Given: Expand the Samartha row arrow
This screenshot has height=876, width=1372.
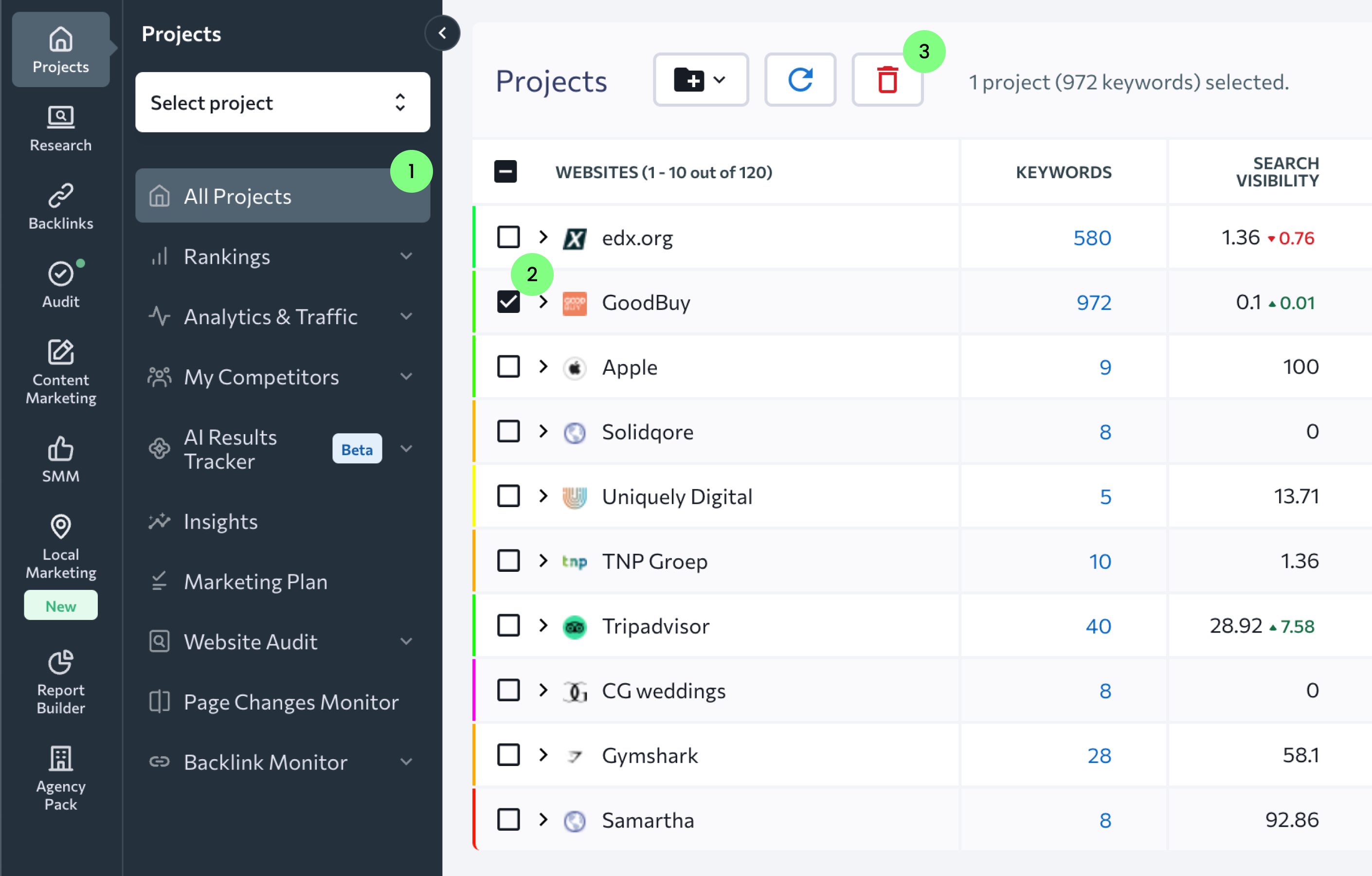Looking at the screenshot, I should (543, 820).
